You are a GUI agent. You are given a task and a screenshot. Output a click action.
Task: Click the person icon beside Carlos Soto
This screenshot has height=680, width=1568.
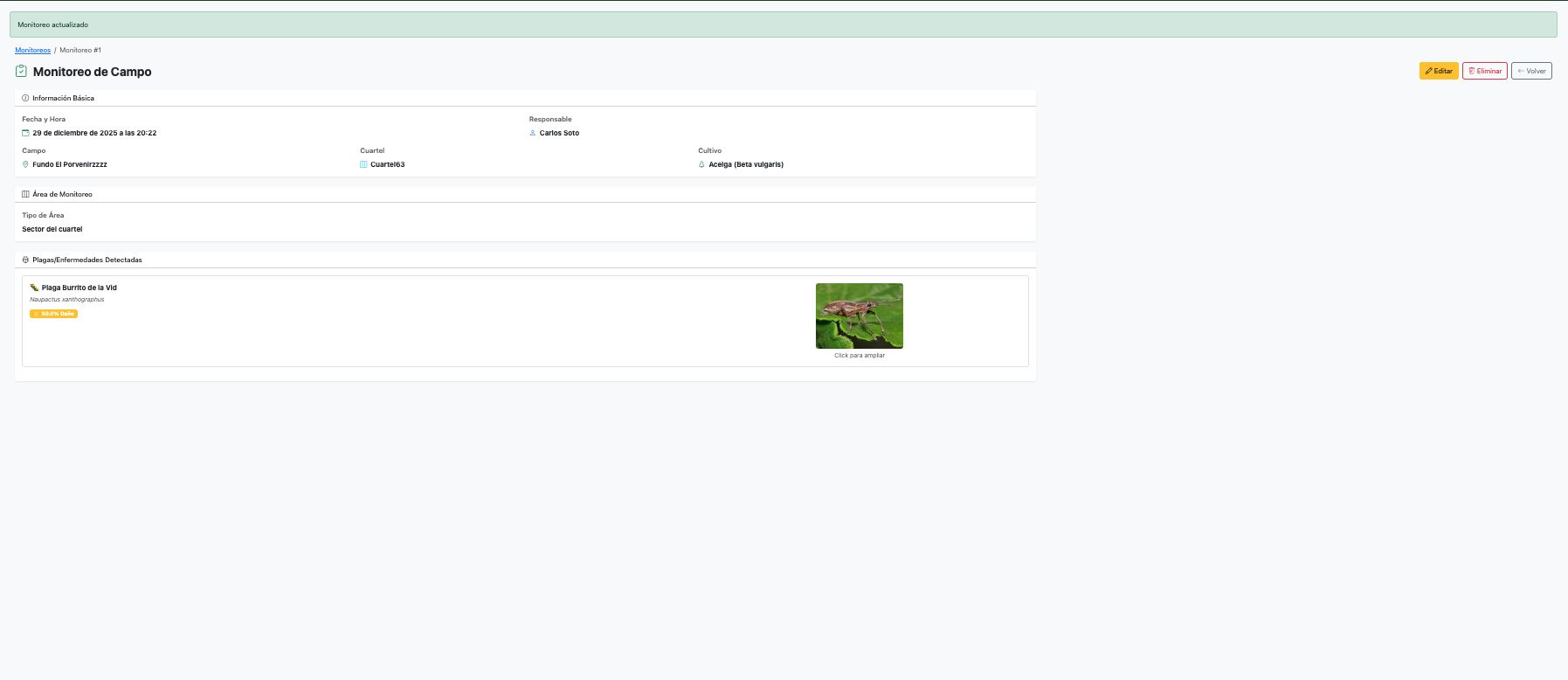tap(533, 133)
